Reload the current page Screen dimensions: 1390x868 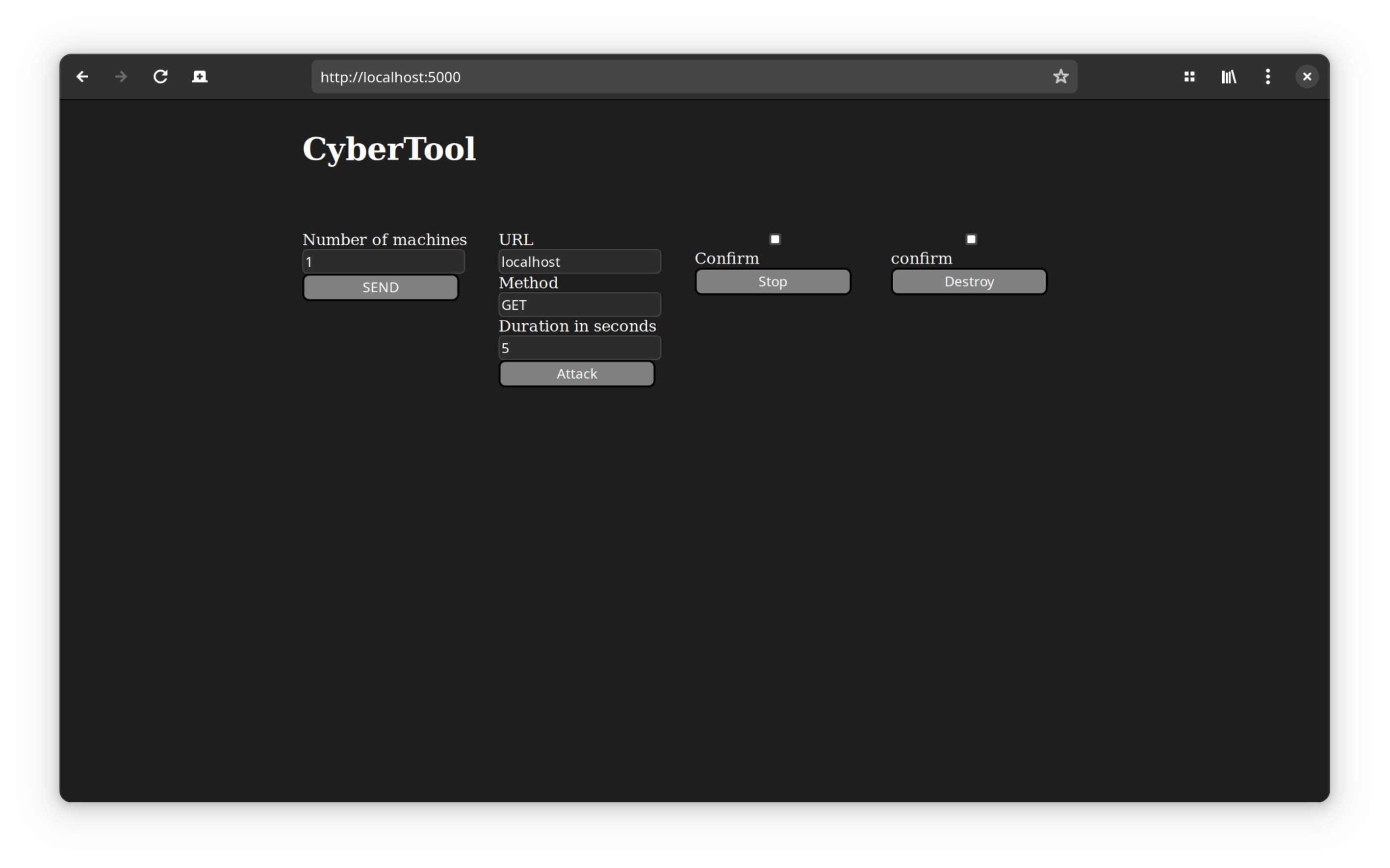[x=161, y=77]
